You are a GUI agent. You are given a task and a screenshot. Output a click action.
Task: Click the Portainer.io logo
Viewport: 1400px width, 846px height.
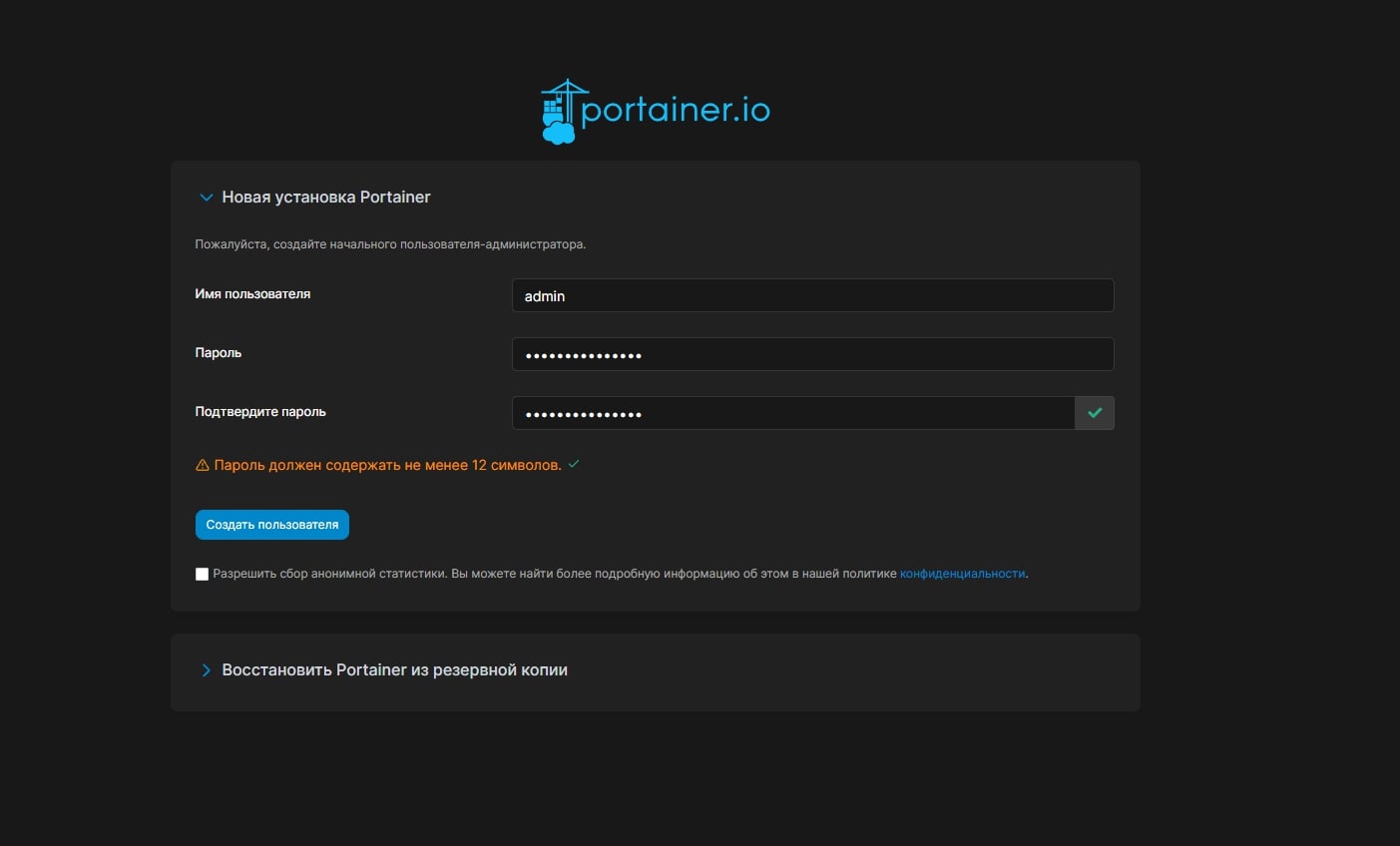pos(655,112)
